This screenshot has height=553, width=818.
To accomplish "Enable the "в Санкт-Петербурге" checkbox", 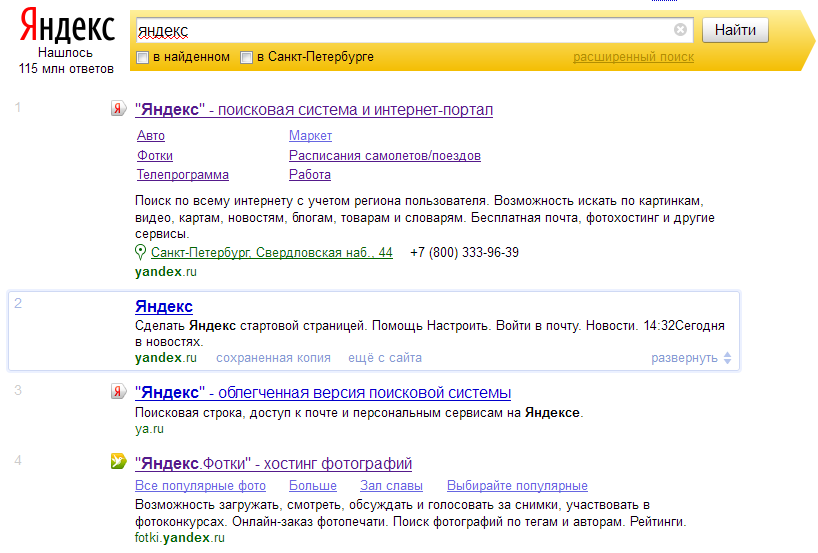I will [246, 57].
